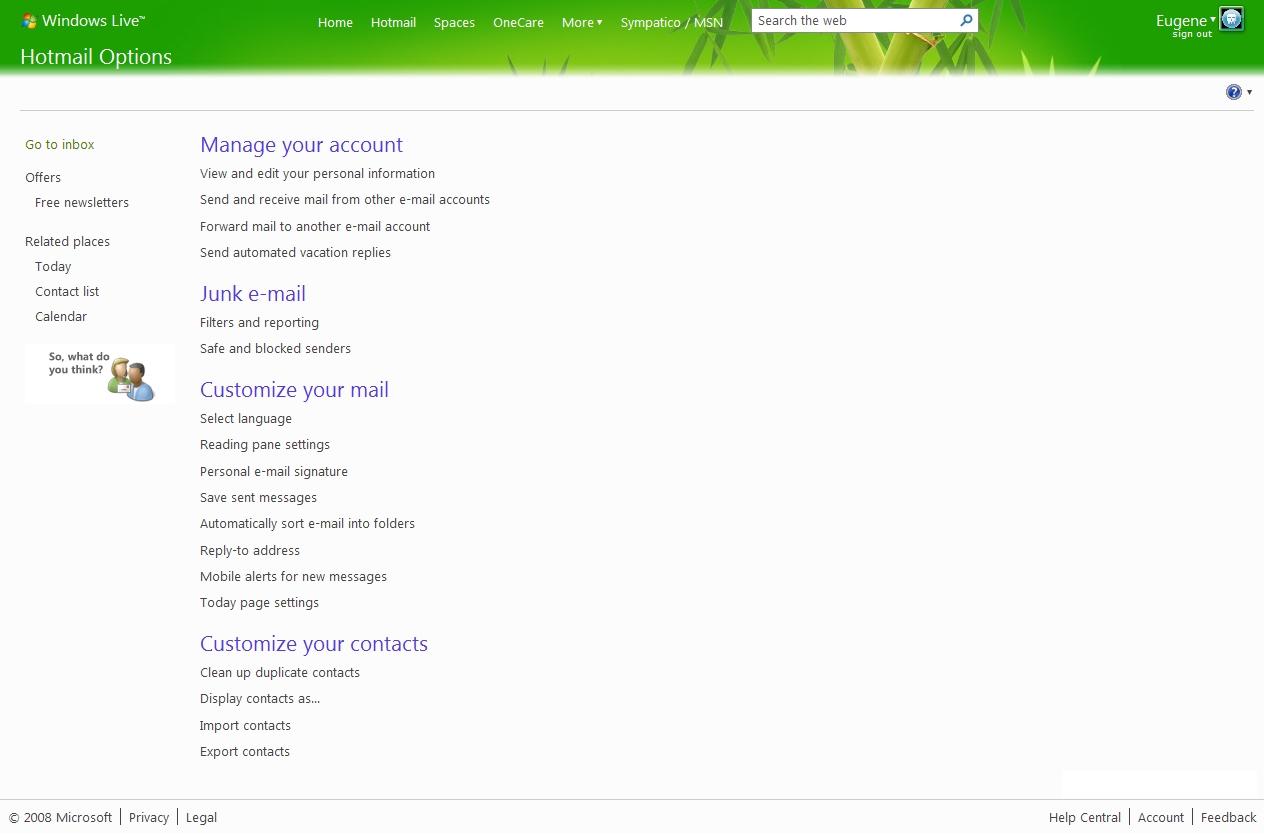1264x839 pixels.
Task: Open Export contacts
Action: coord(245,751)
